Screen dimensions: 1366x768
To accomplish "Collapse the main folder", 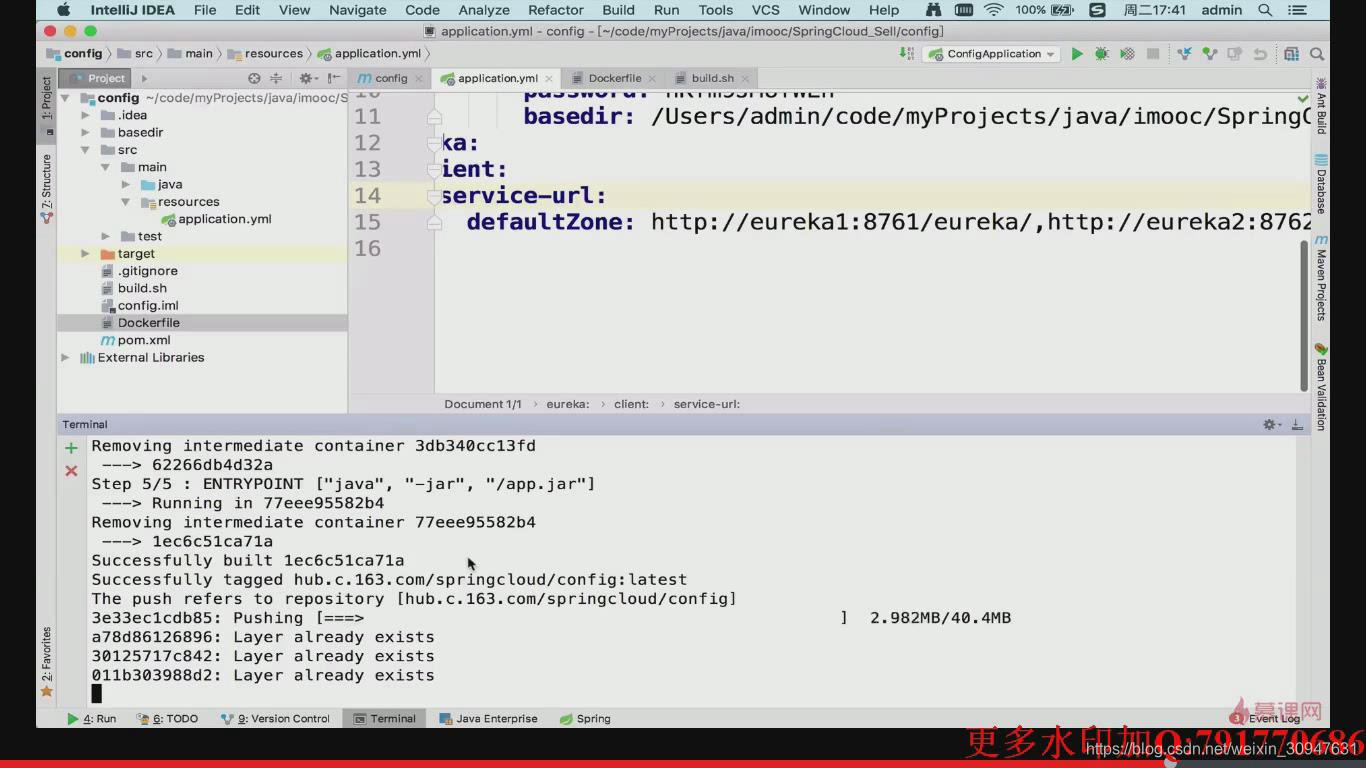I will pyautogui.click(x=106, y=167).
